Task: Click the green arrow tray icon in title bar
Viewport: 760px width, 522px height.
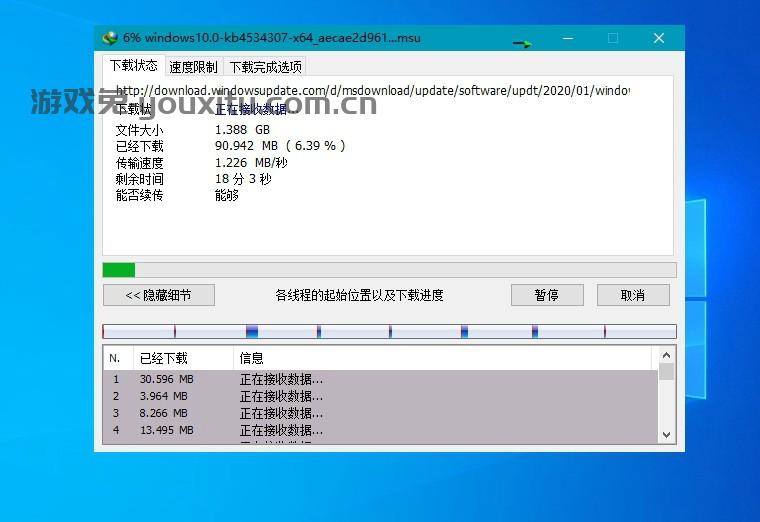Action: point(522,44)
